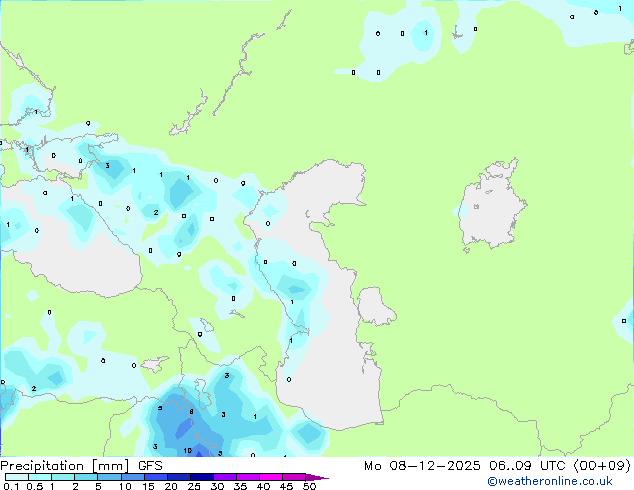Click the '15' legend scale label
This screenshot has height=490, width=634.
[148, 486]
